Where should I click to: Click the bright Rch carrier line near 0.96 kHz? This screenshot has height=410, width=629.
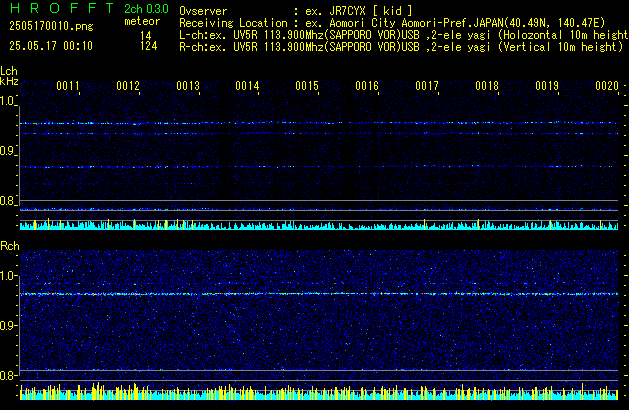(x=319, y=294)
